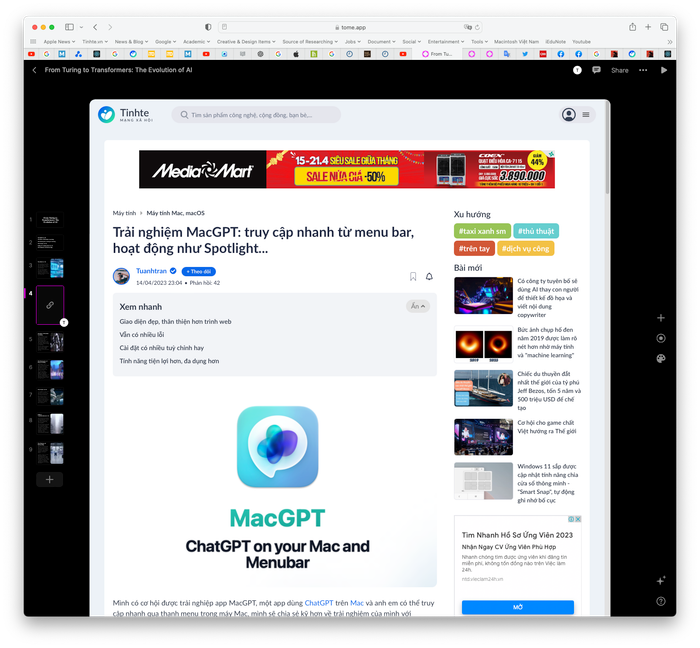
Task: Collapse 'Xem nhanh' with the Ẩn button
Action: coord(418,306)
